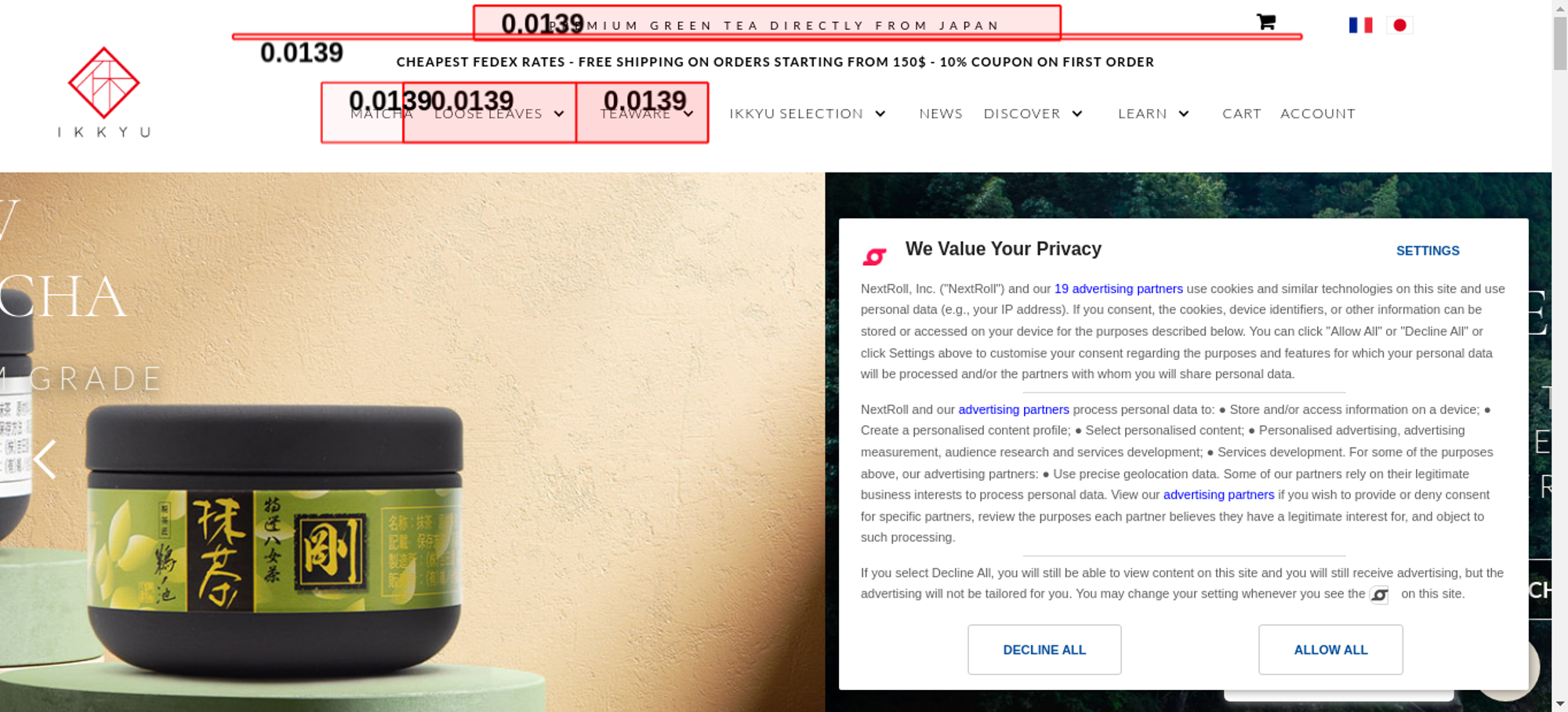The height and width of the screenshot is (712, 1568).
Task: Open the News menu item
Action: pyautogui.click(x=941, y=114)
